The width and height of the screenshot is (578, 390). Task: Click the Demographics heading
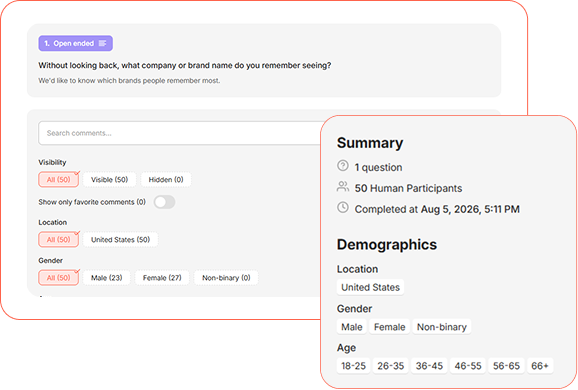click(387, 245)
